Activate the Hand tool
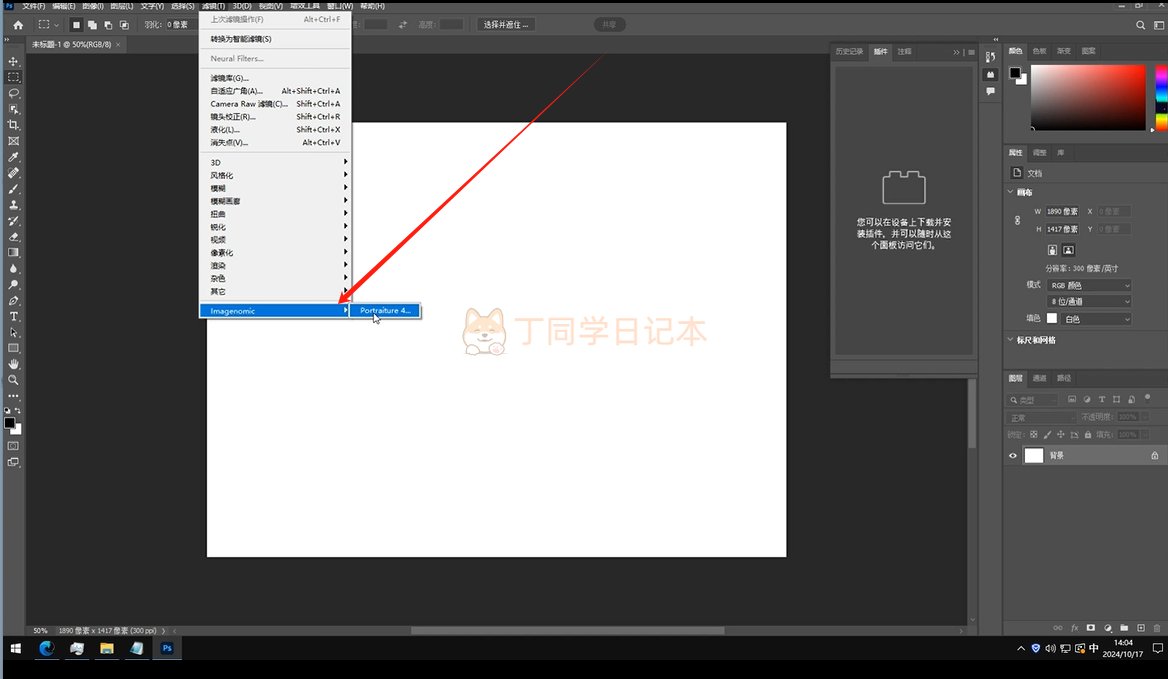 pos(14,364)
